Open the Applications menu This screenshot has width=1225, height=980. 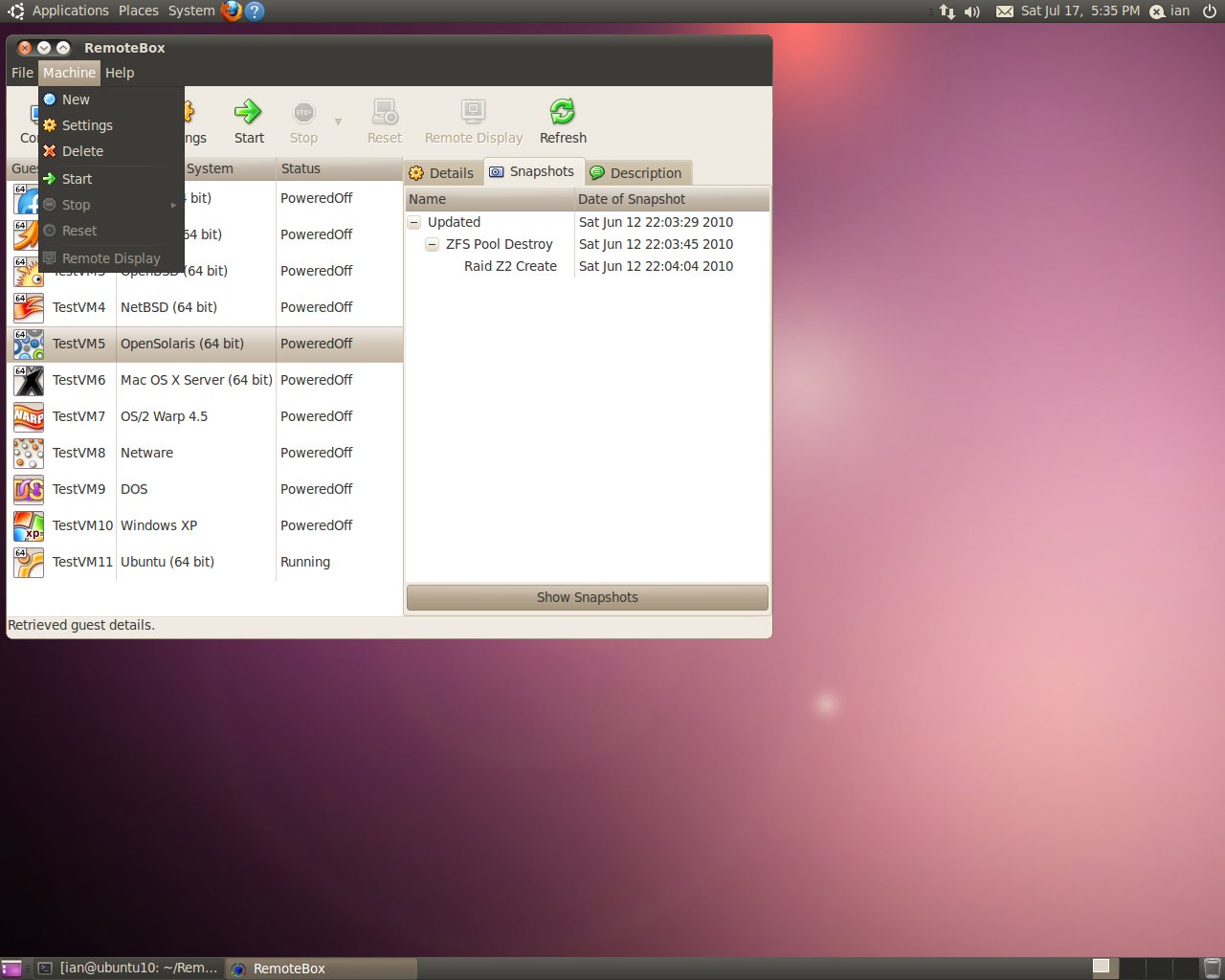pyautogui.click(x=70, y=11)
